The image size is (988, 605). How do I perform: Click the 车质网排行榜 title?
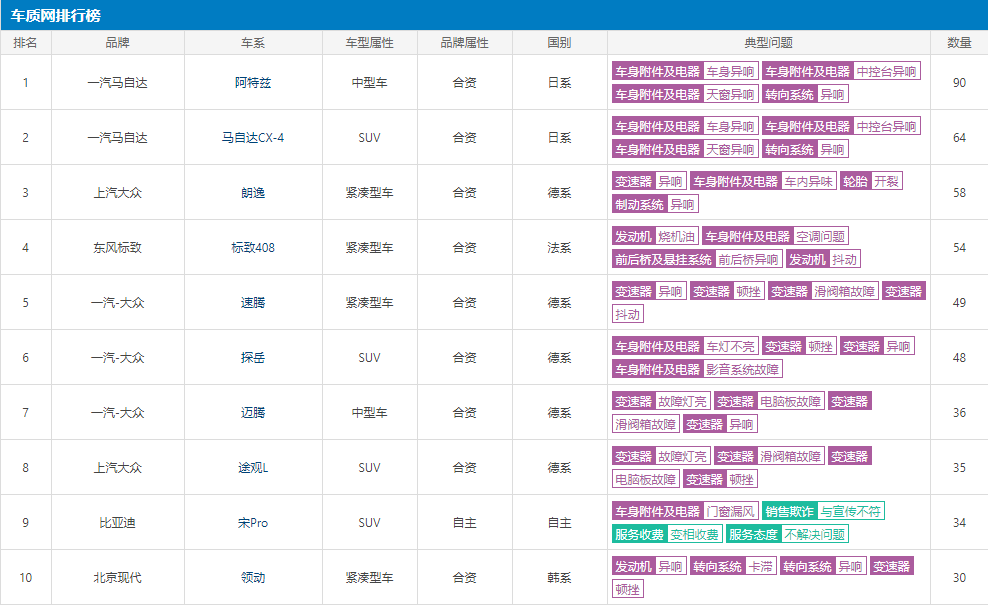tap(55, 15)
